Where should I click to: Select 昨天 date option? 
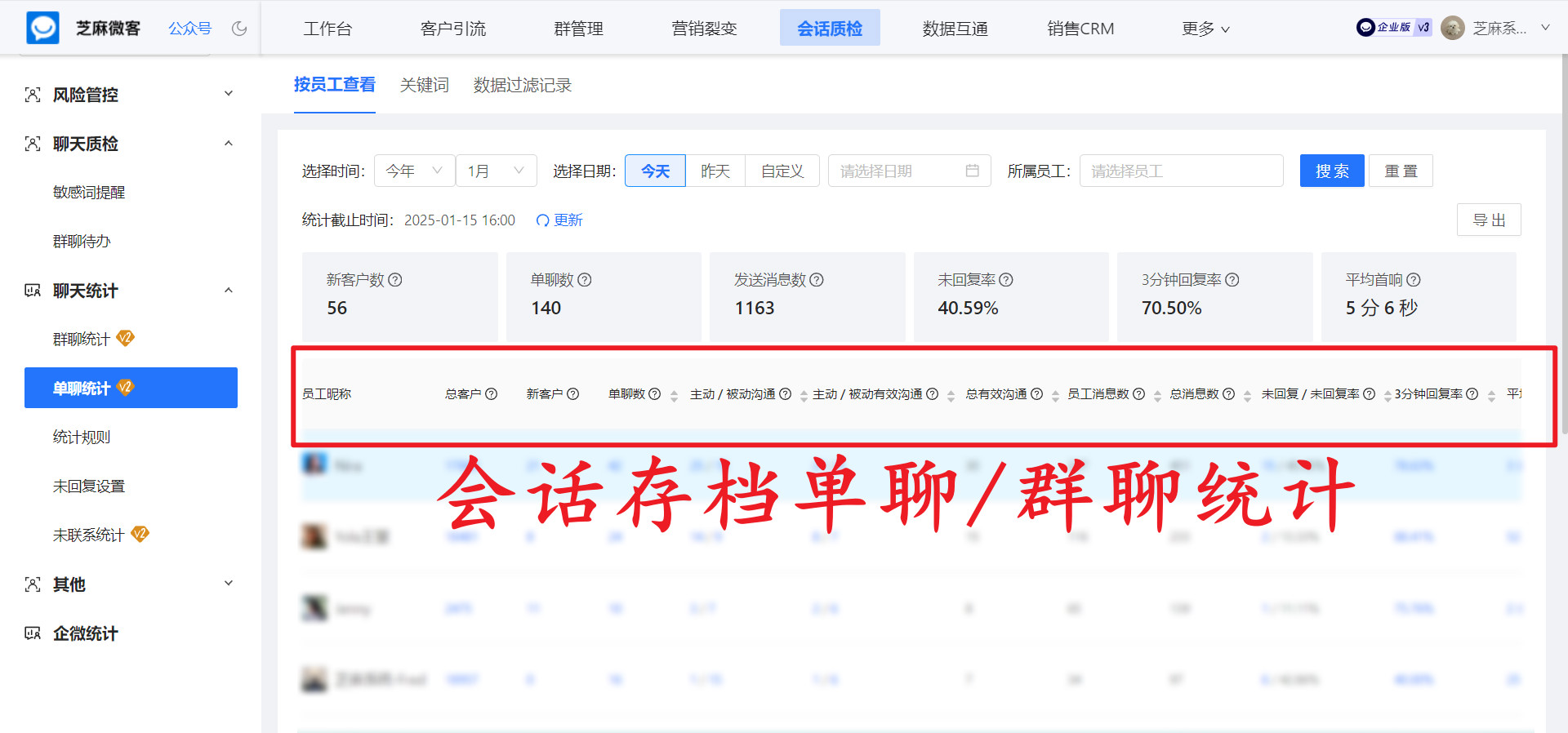[x=715, y=171]
